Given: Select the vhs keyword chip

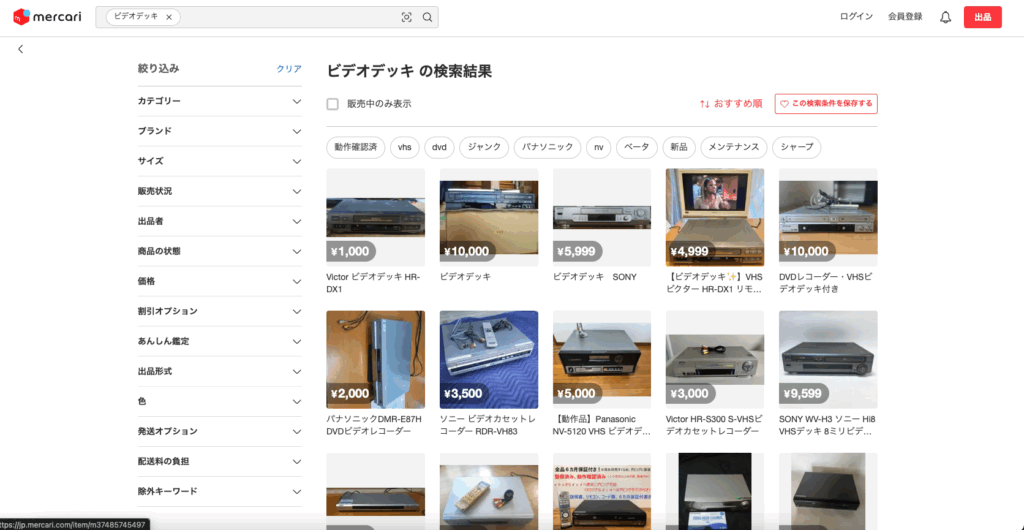Looking at the screenshot, I should click(405, 148).
